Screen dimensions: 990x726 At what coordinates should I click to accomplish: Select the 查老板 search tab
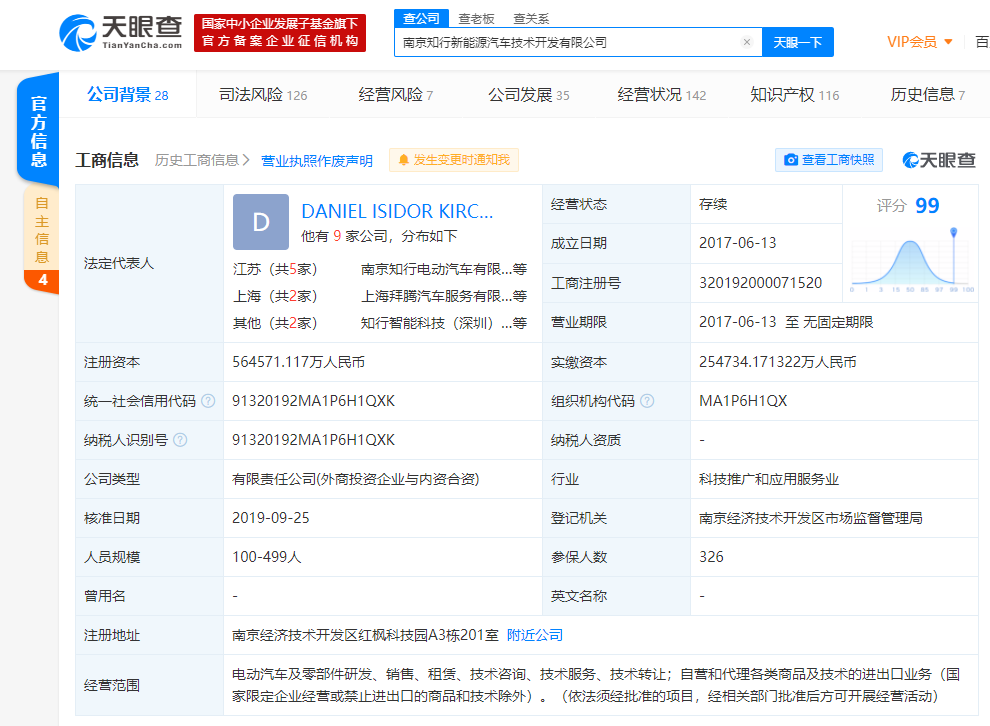476,18
